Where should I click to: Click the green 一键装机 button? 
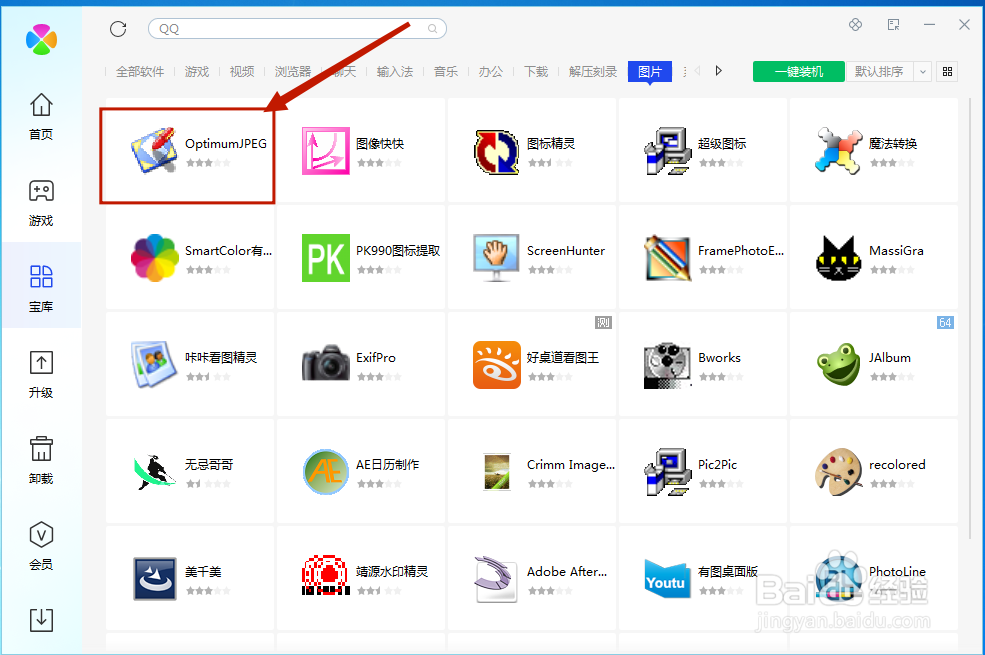[798, 72]
